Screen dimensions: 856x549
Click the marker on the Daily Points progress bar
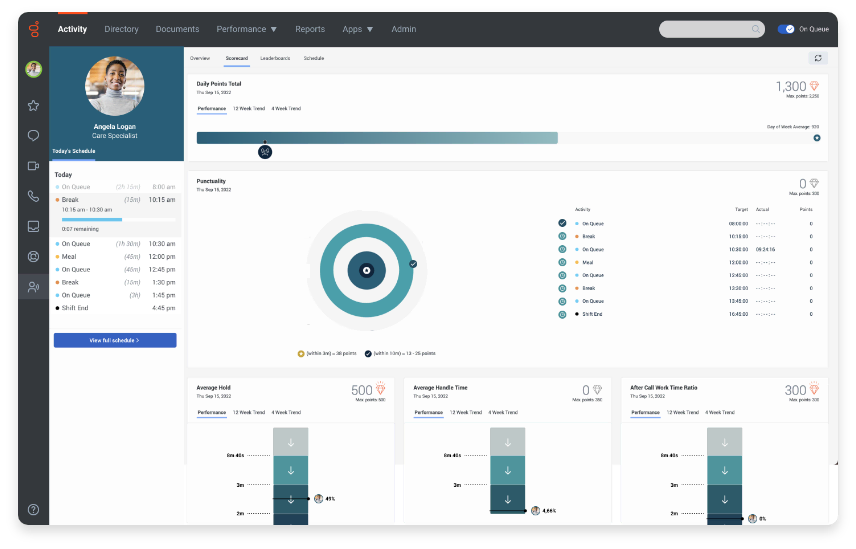(265, 152)
